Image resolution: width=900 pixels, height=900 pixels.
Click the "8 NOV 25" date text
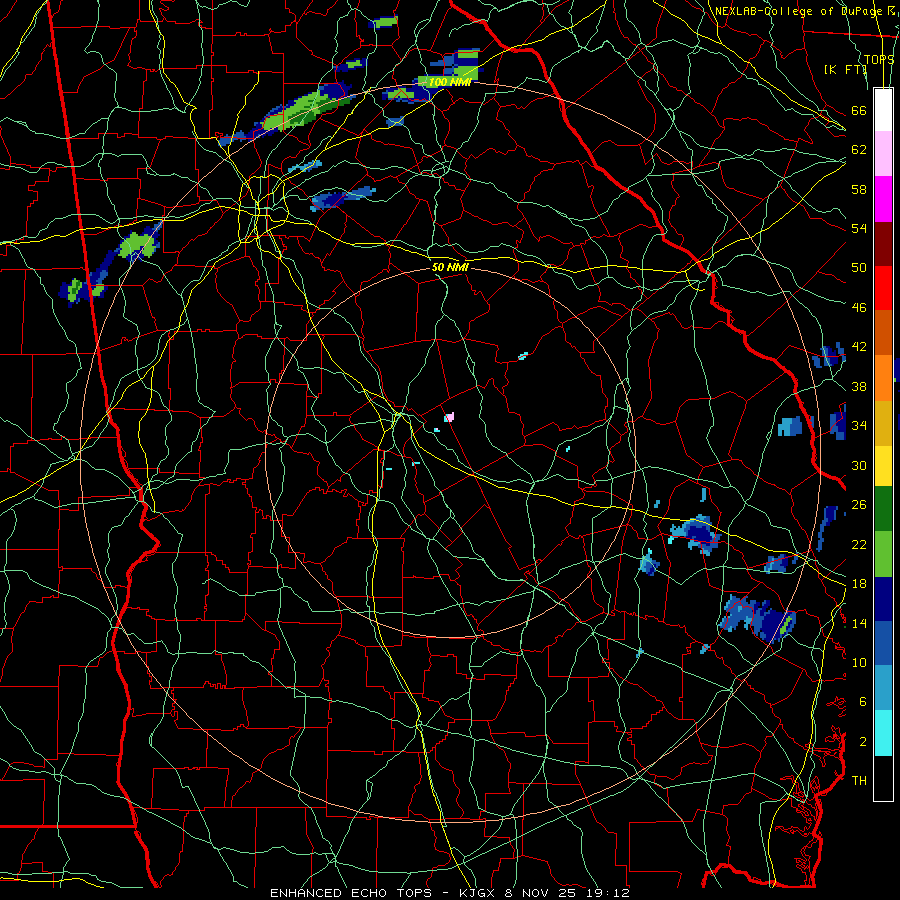(542, 893)
